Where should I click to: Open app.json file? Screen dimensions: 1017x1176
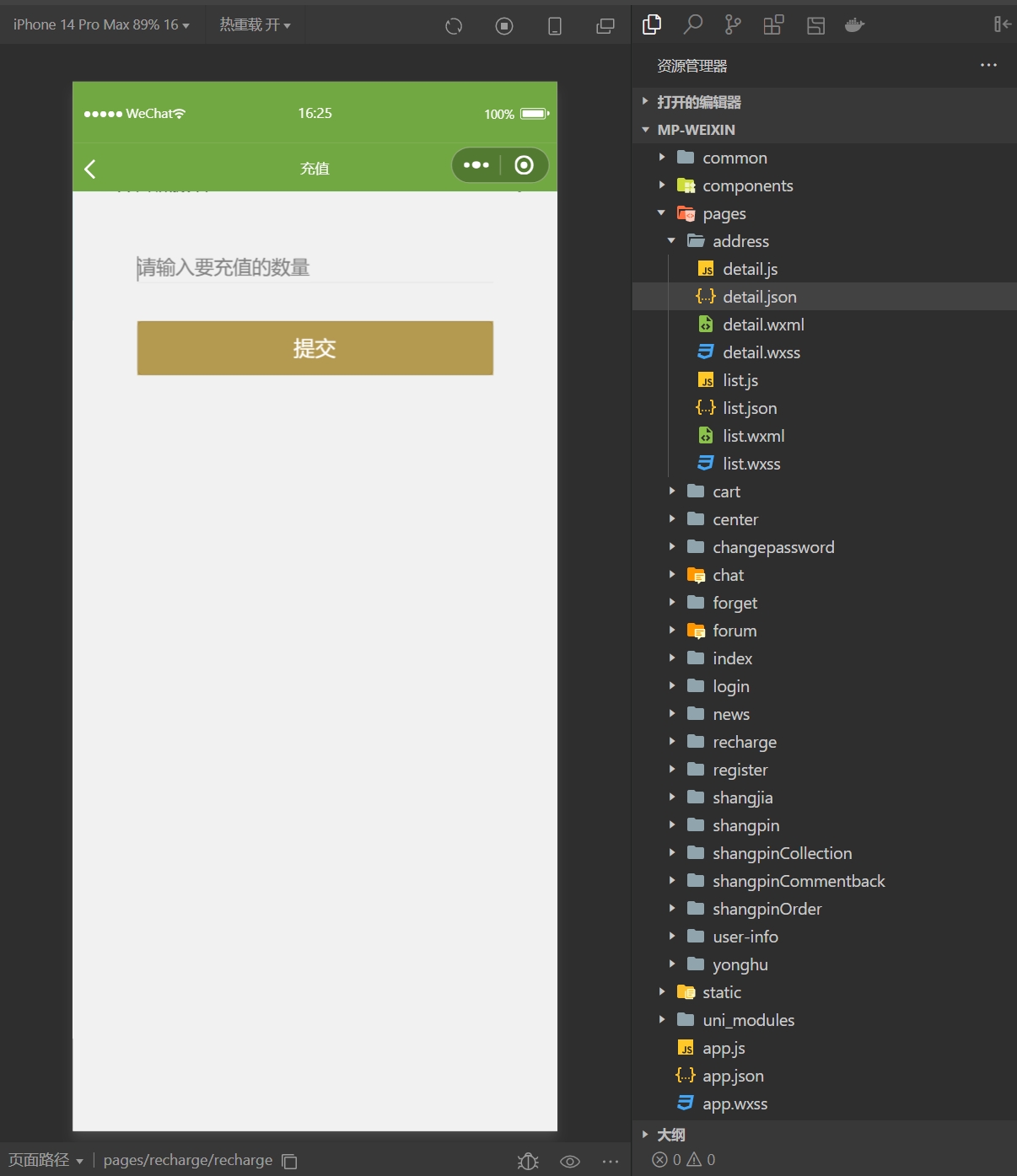(824, 1076)
